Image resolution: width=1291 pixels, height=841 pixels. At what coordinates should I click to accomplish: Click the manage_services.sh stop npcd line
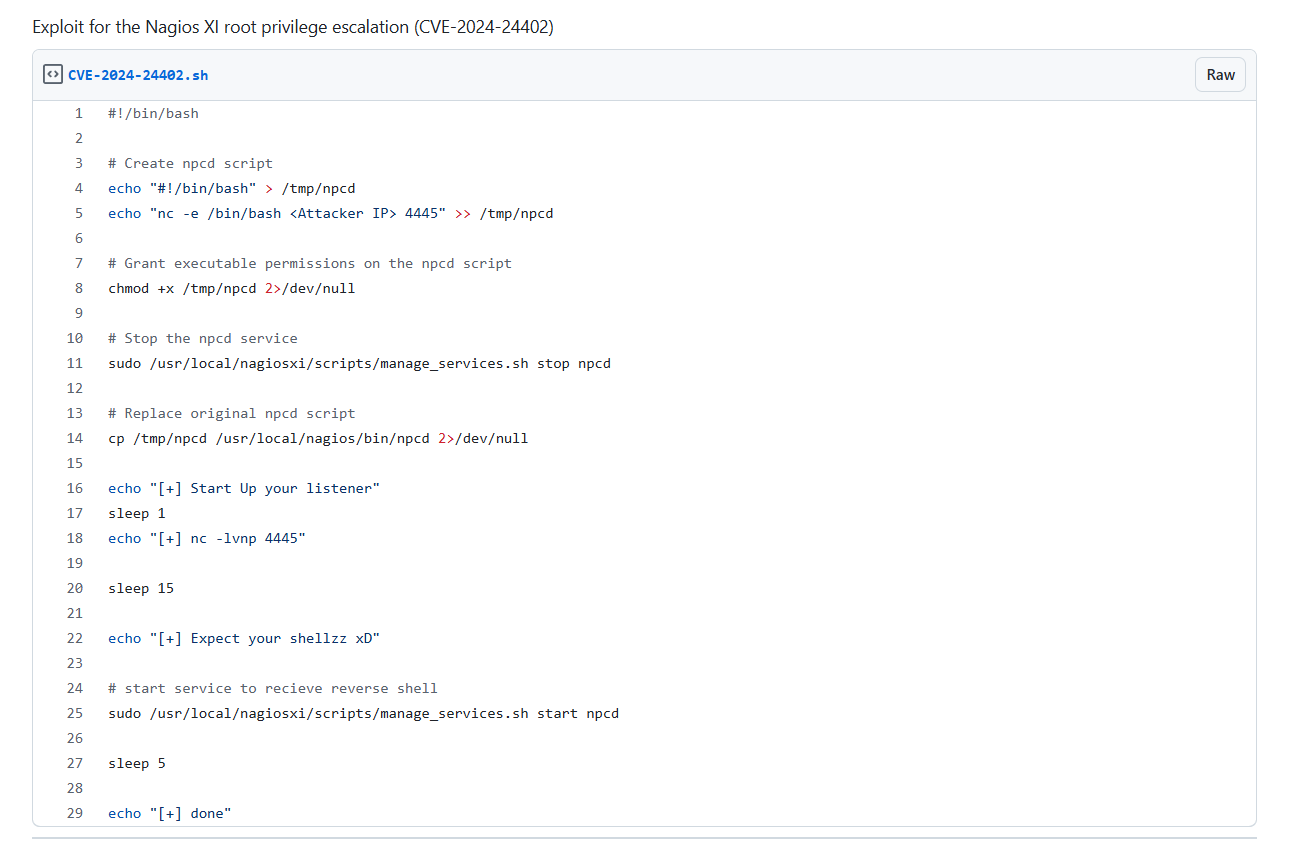tap(360, 363)
